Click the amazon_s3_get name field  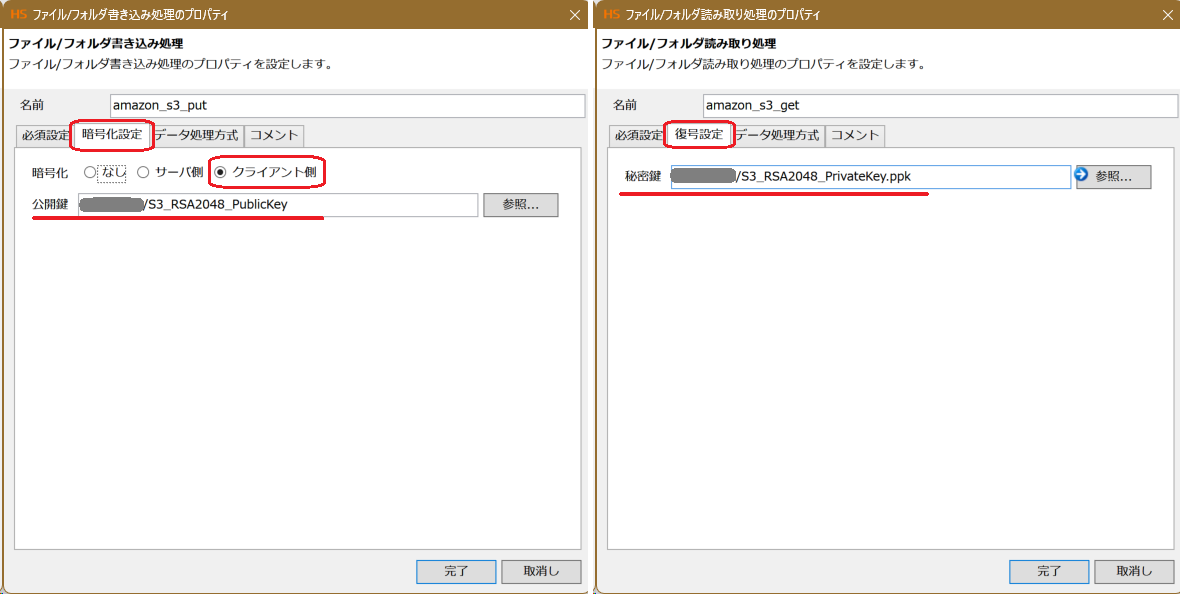(940, 105)
